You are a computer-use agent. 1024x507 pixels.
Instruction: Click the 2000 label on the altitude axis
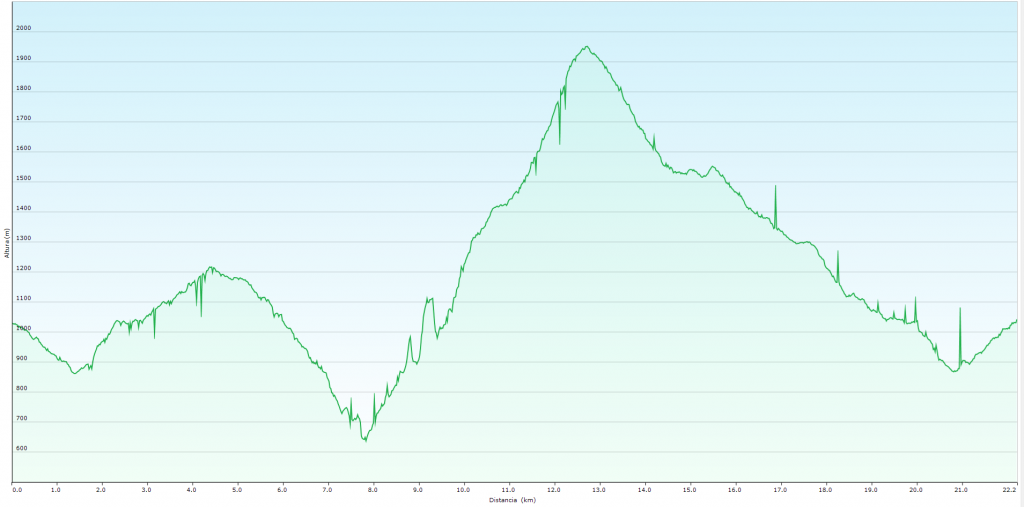(x=23, y=29)
